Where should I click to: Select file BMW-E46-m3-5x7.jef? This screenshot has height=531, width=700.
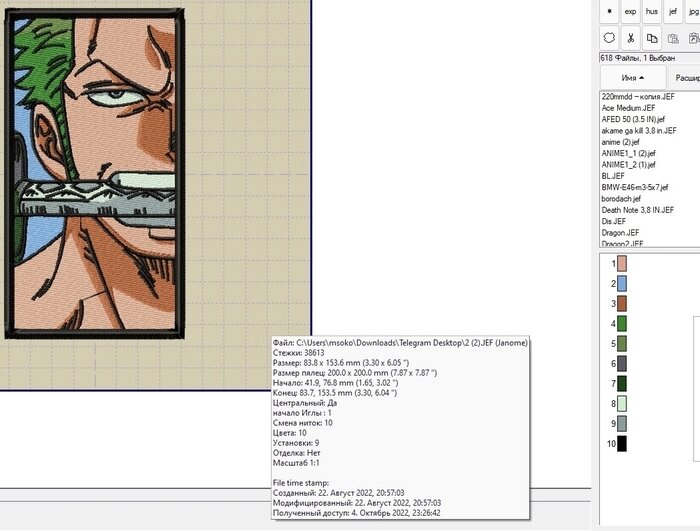[x=634, y=187]
